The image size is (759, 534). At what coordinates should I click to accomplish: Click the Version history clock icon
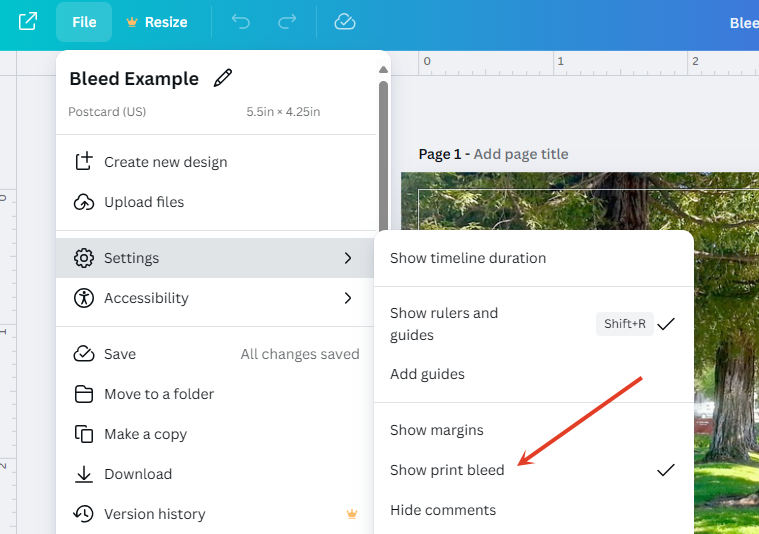tap(84, 514)
